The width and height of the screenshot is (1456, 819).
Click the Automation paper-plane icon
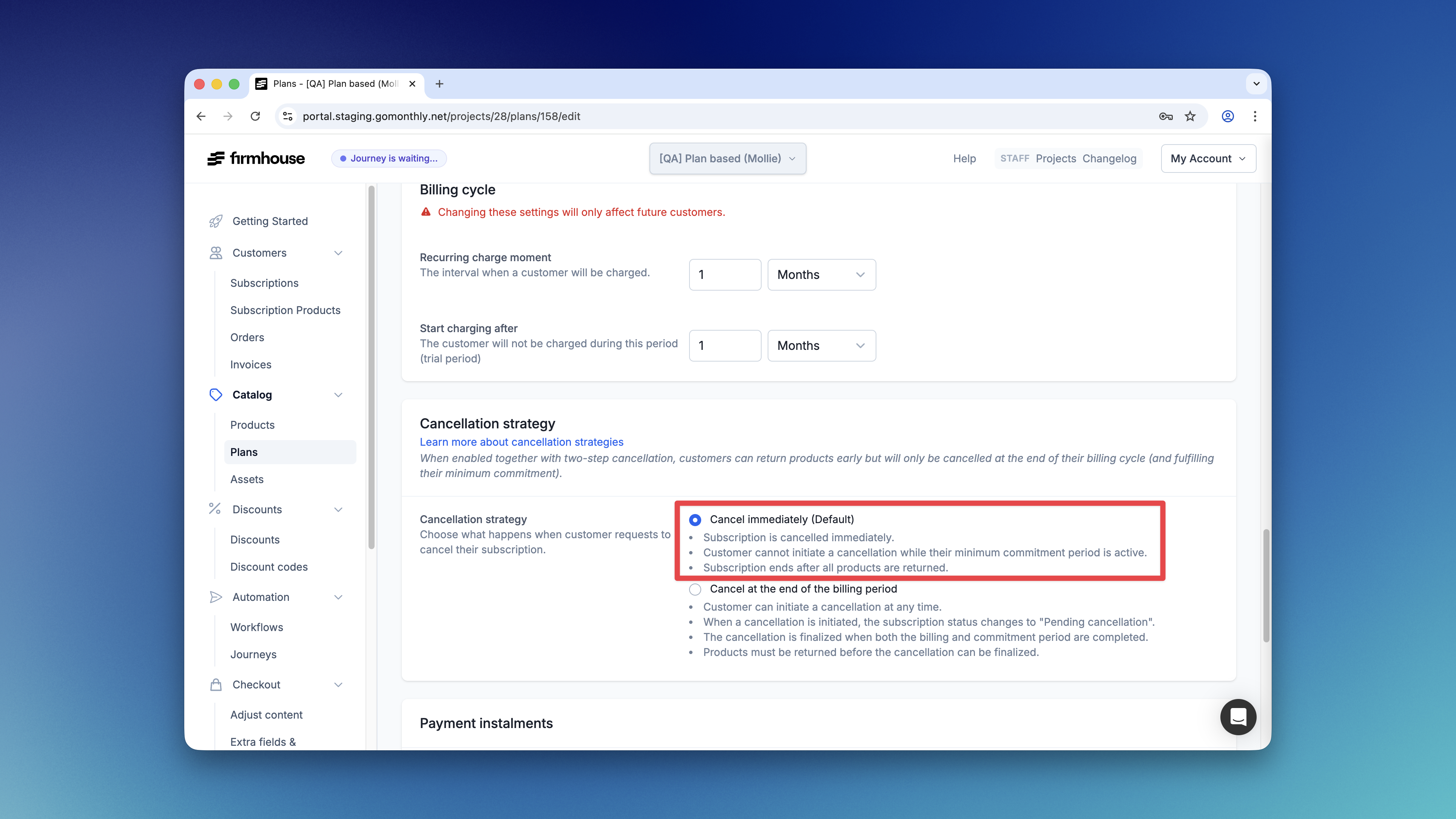click(x=215, y=596)
